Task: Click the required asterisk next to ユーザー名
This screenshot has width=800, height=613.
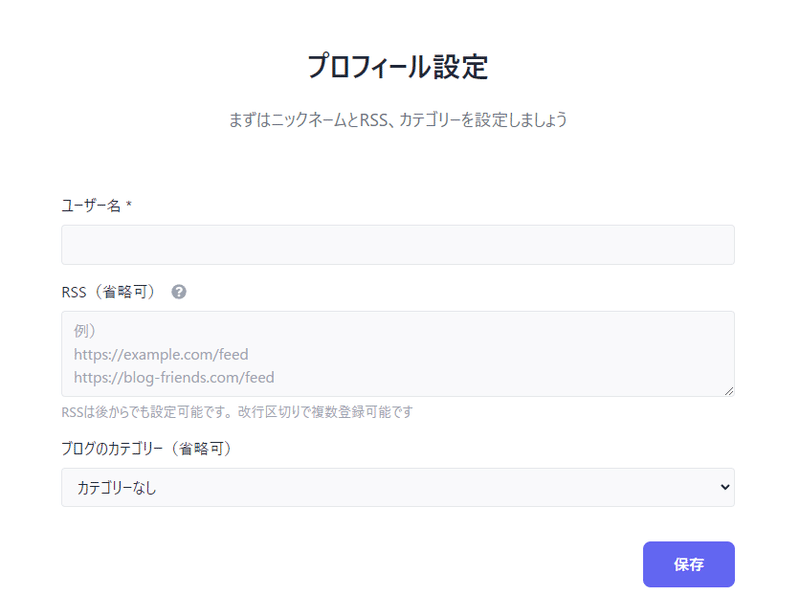Action: tap(129, 205)
